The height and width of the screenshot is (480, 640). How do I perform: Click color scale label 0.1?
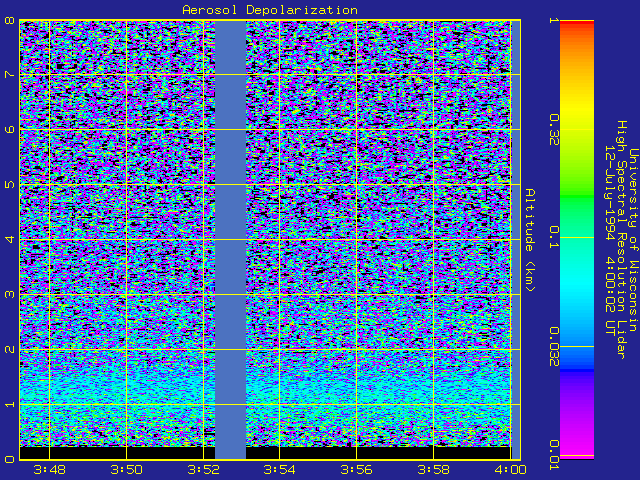[x=553, y=237]
